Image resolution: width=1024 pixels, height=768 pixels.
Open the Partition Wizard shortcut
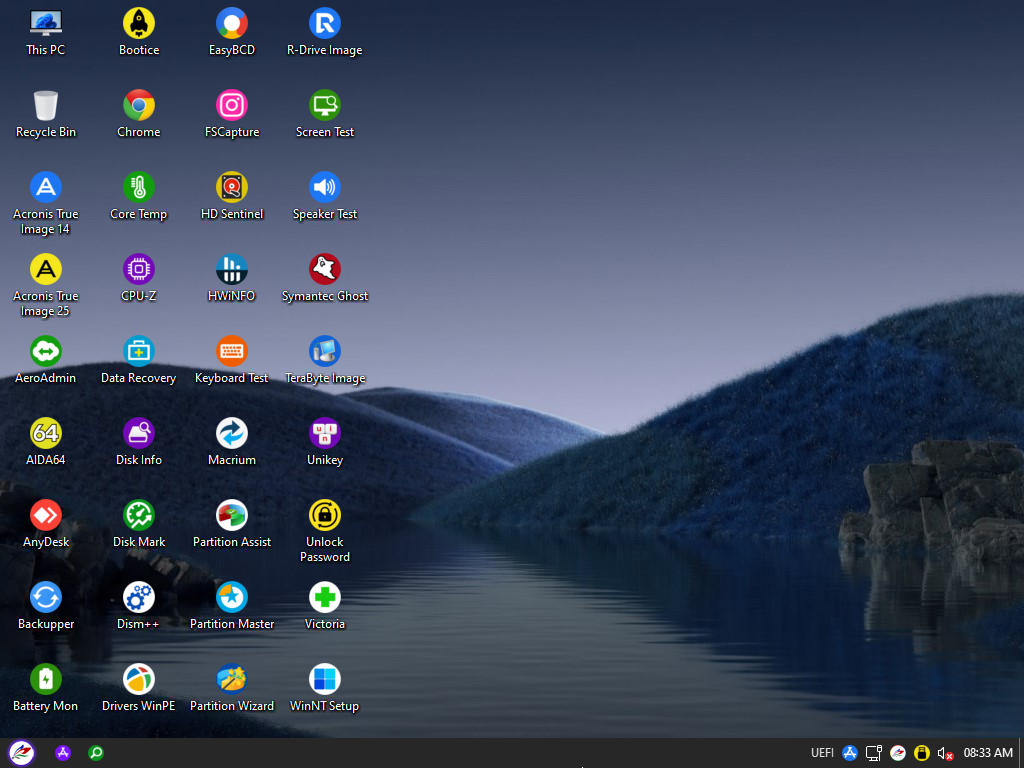[x=232, y=680]
